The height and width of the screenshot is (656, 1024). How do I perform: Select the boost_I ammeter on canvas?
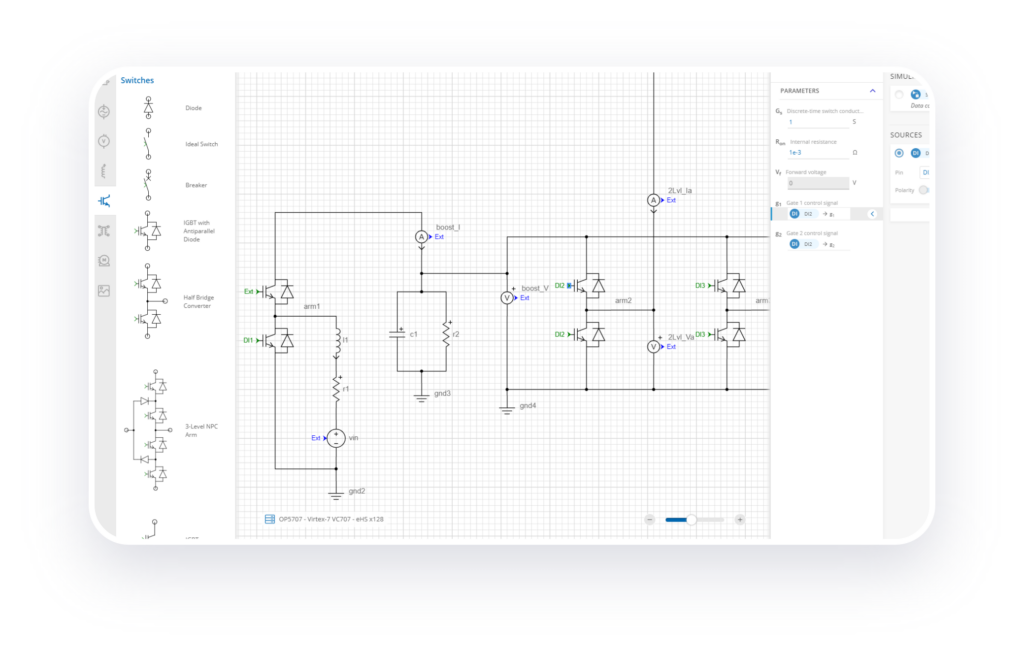421,237
